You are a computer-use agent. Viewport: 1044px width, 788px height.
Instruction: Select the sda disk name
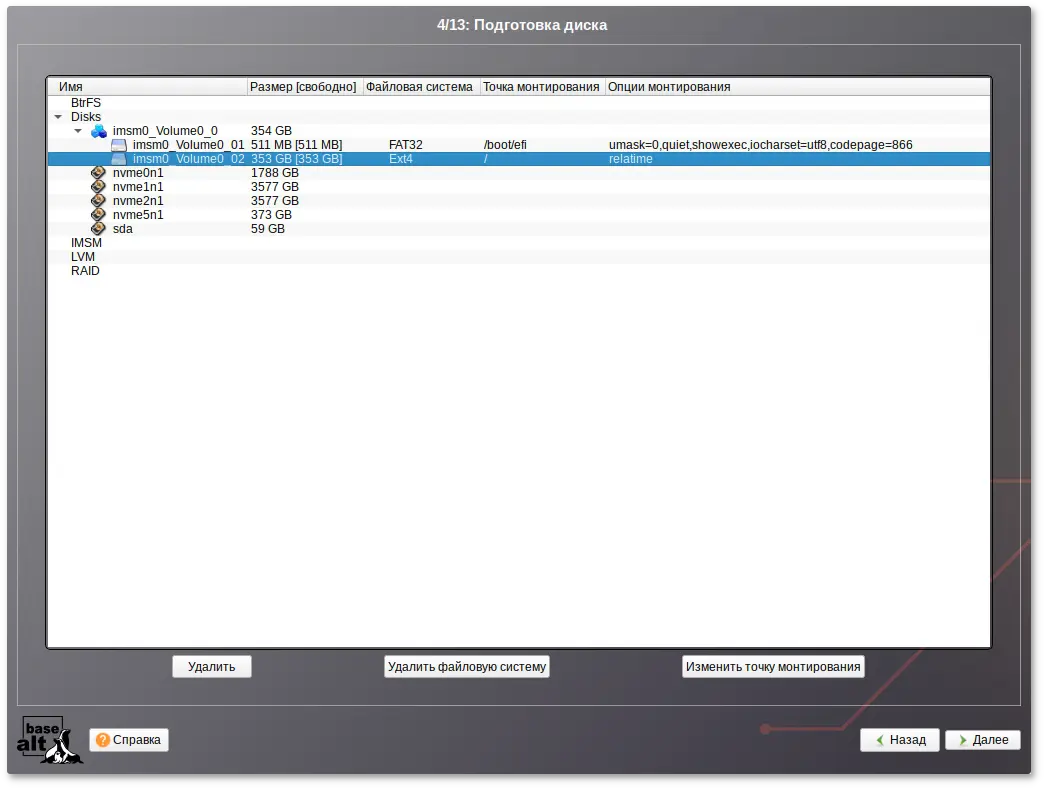[x=123, y=229]
